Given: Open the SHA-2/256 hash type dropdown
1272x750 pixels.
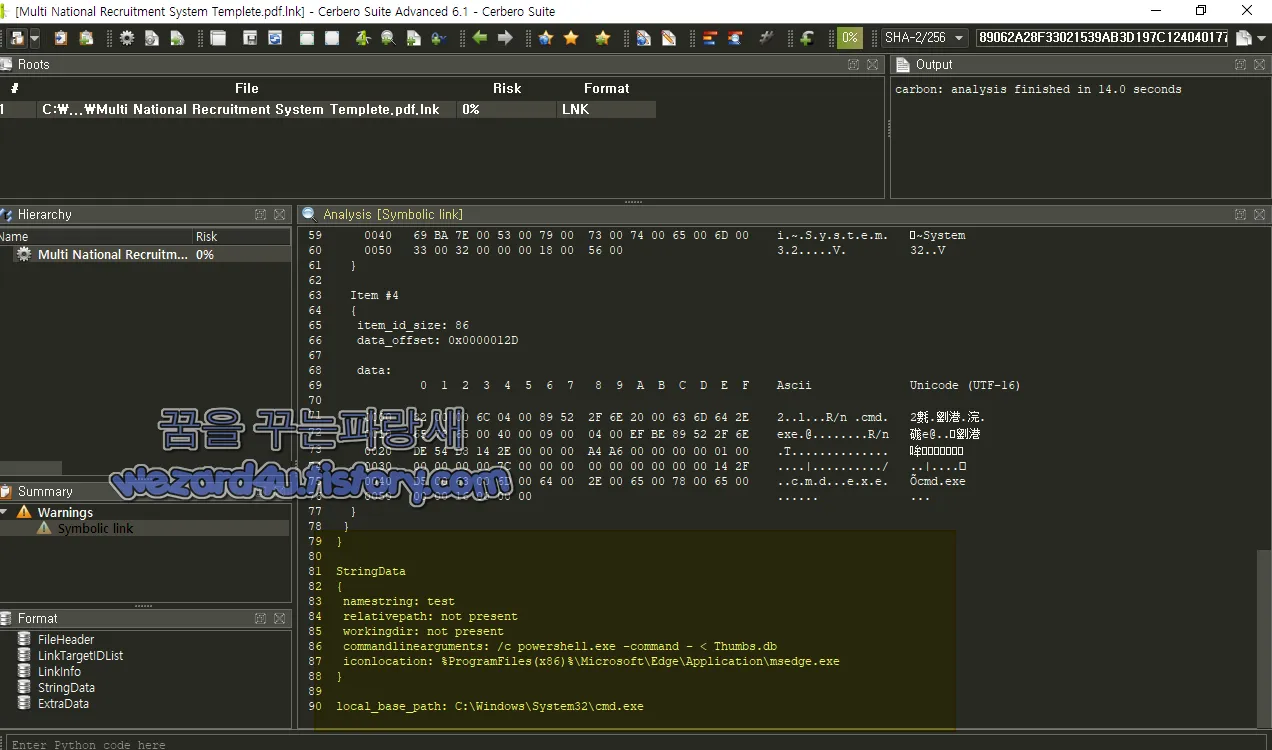Looking at the screenshot, I should pos(925,38).
